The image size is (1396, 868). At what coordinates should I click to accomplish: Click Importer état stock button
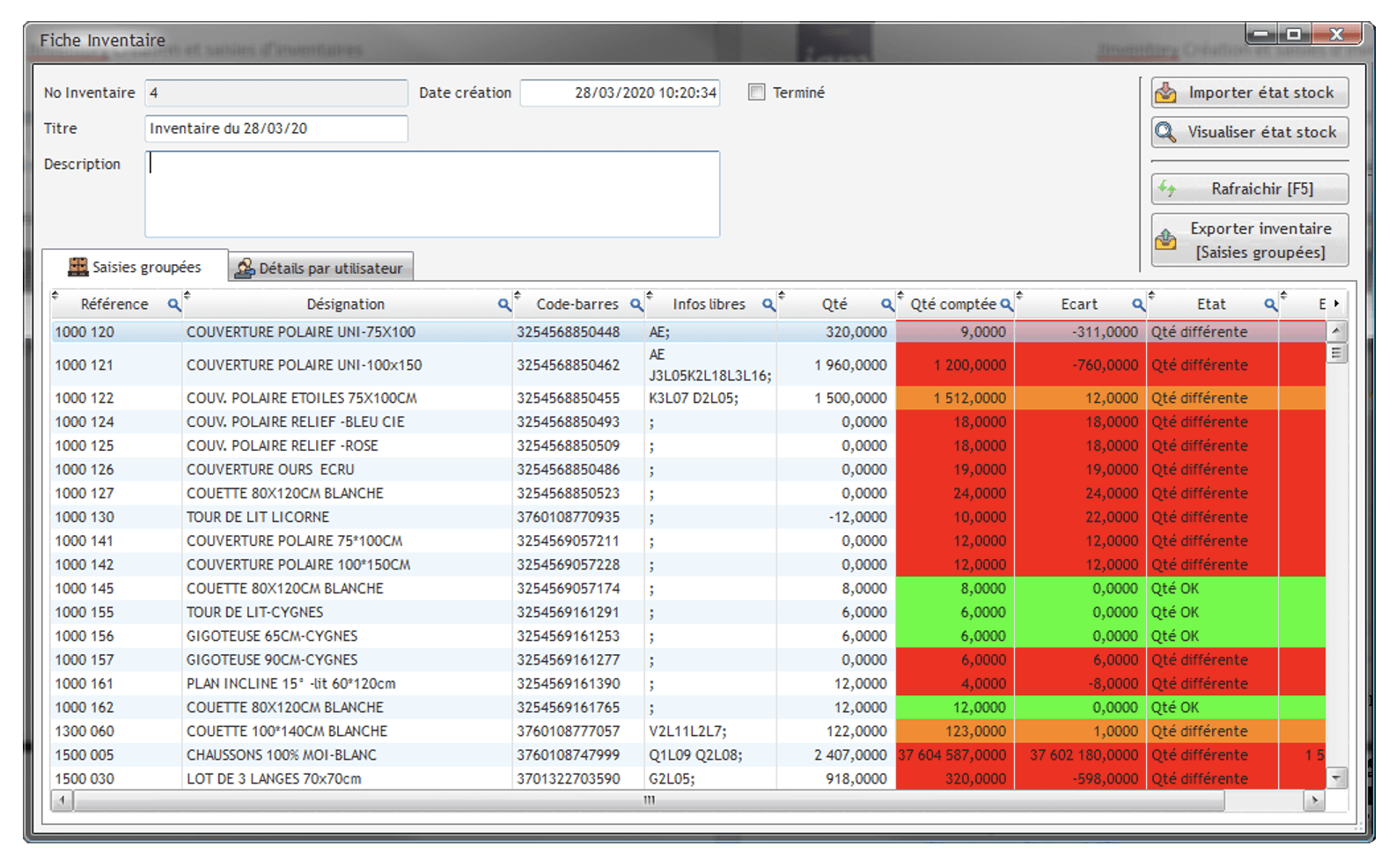coord(1250,92)
